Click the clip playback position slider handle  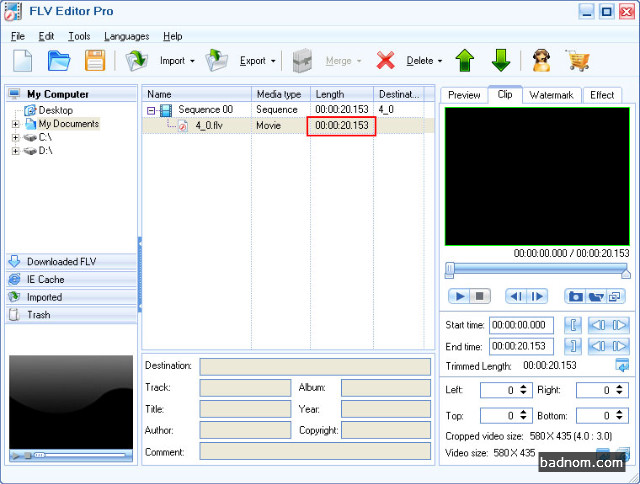pos(449,270)
